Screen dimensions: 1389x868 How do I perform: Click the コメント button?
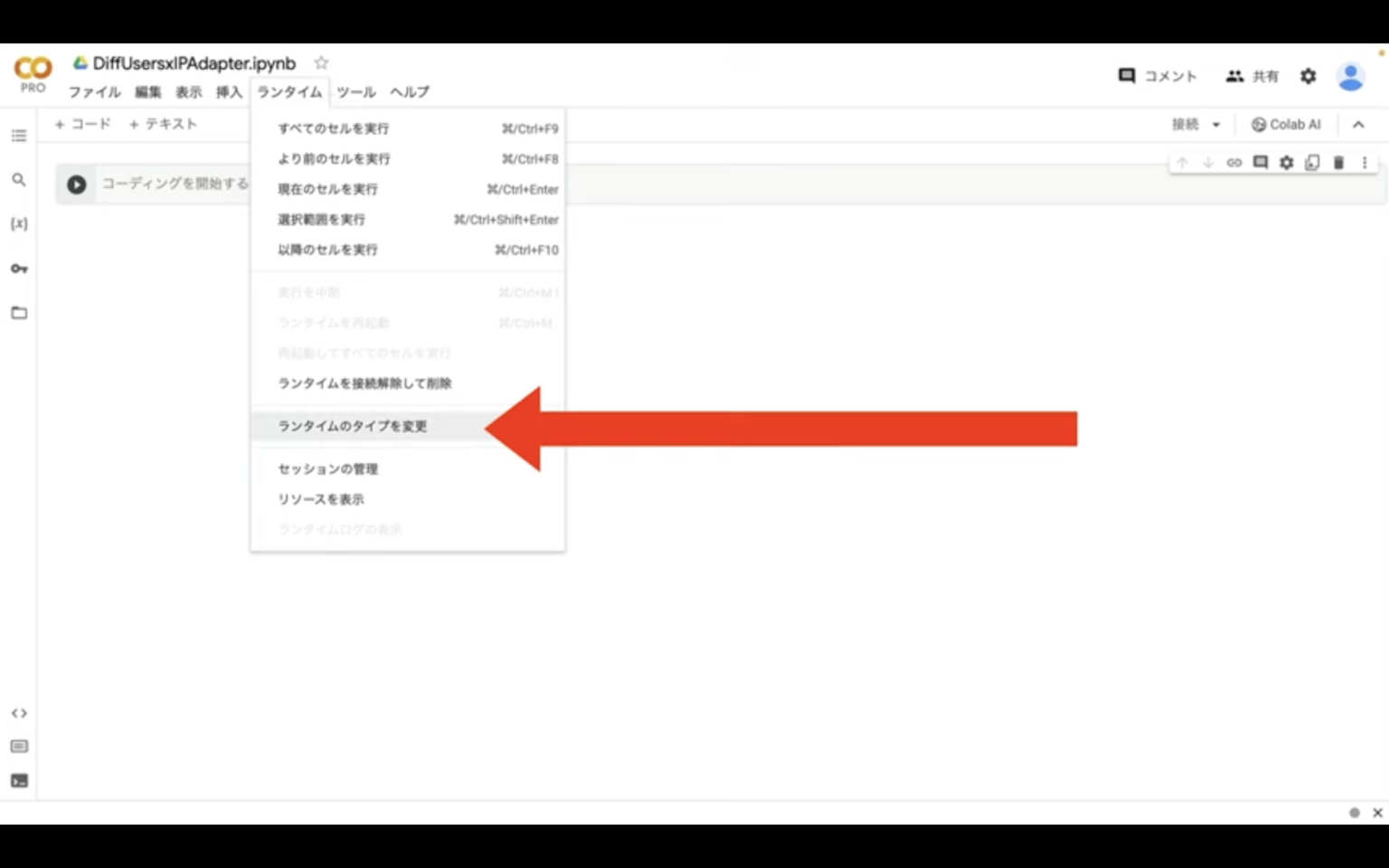(1157, 76)
